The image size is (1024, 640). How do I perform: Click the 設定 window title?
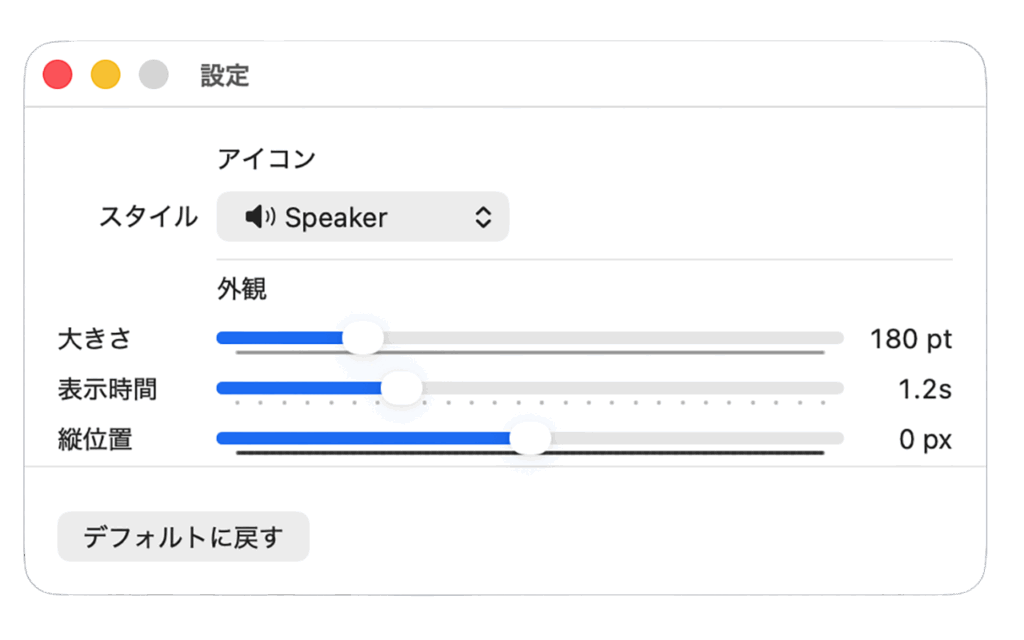pyautogui.click(x=224, y=76)
